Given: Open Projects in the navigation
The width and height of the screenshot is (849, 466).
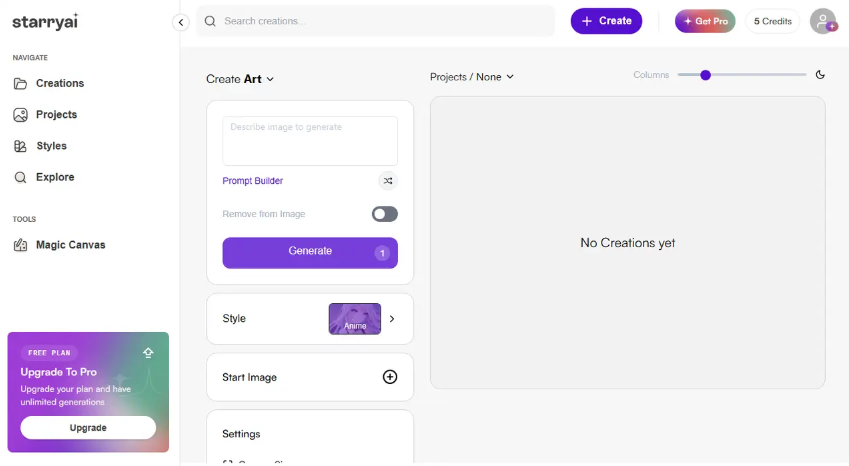Looking at the screenshot, I should click(x=56, y=115).
